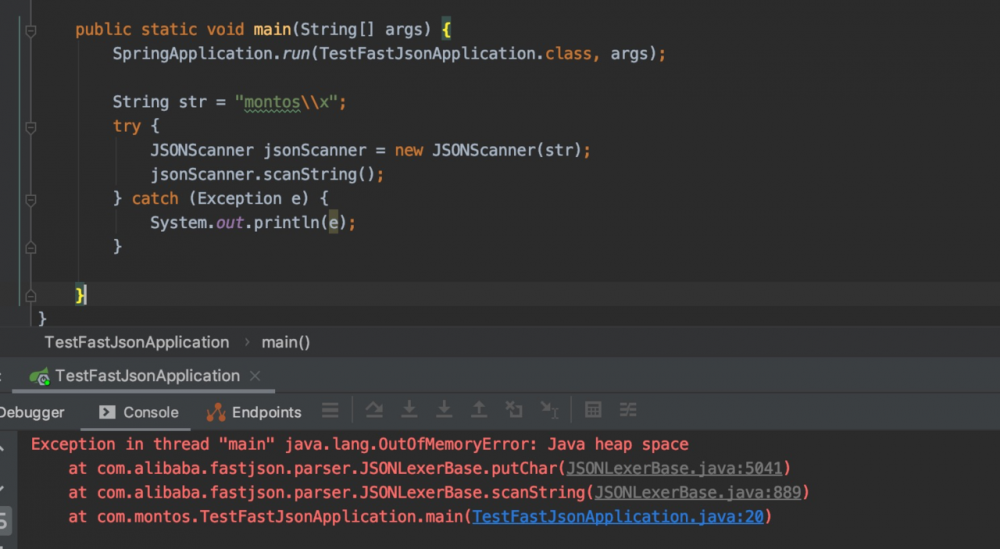The width and height of the screenshot is (1000, 549).
Task: Collapse the main method fold marker
Action: click(x=31, y=30)
